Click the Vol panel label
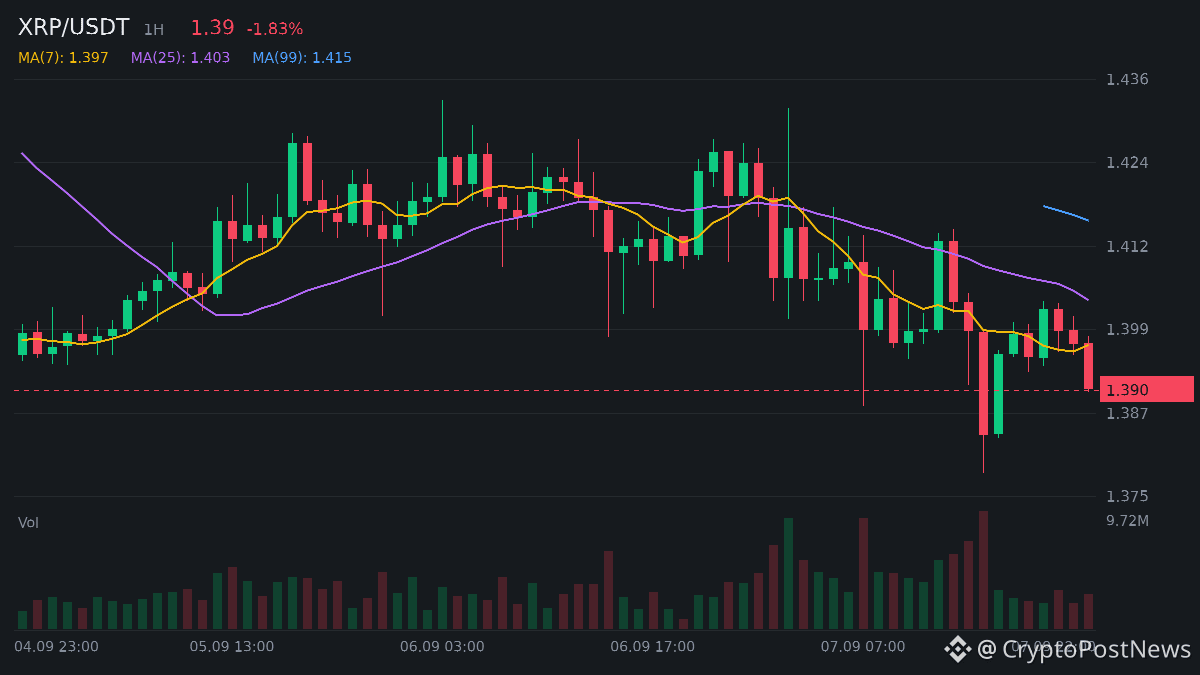The width and height of the screenshot is (1200, 675). pyautogui.click(x=28, y=523)
